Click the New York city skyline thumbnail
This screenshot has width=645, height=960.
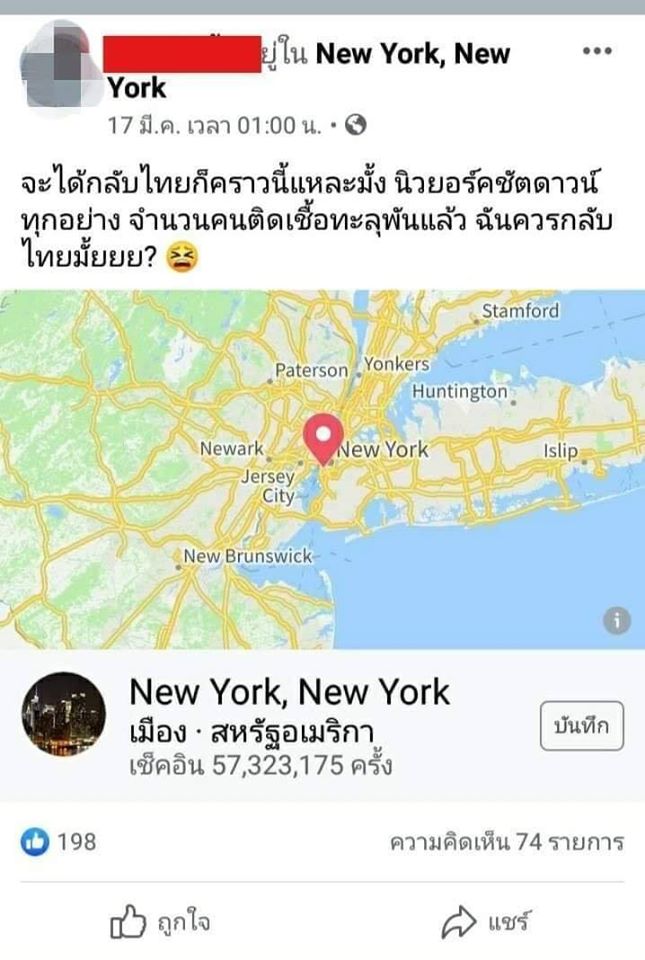click(x=64, y=714)
